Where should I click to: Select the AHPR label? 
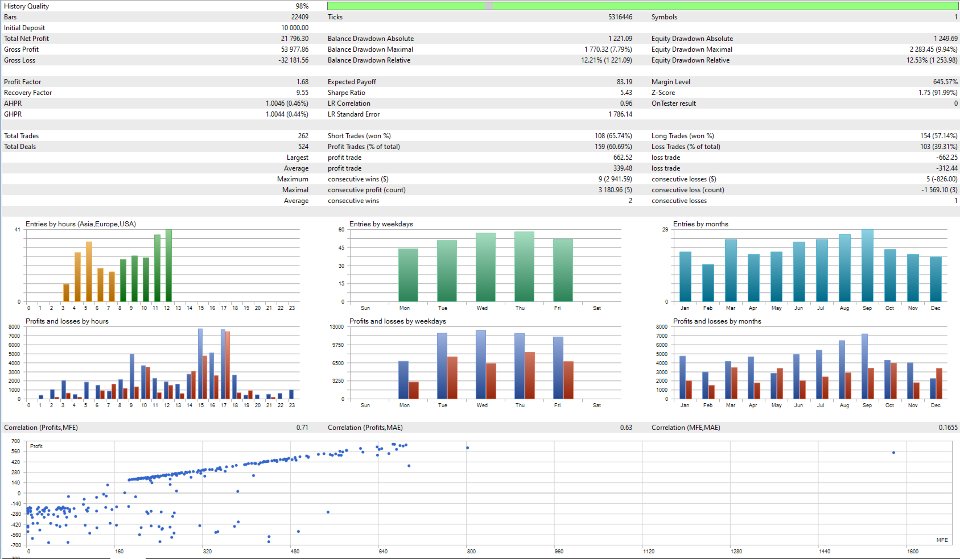pyautogui.click(x=13, y=103)
